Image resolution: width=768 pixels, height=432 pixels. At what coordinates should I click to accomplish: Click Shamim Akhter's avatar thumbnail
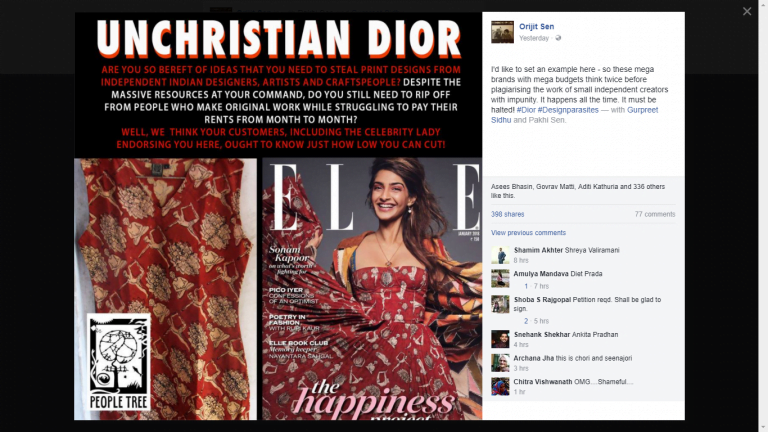point(500,255)
